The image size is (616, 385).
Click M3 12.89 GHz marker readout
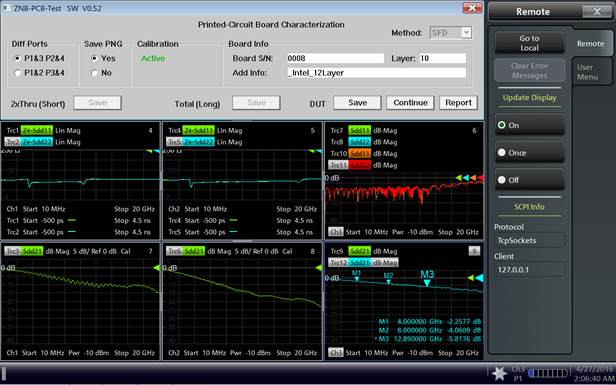pos(428,339)
